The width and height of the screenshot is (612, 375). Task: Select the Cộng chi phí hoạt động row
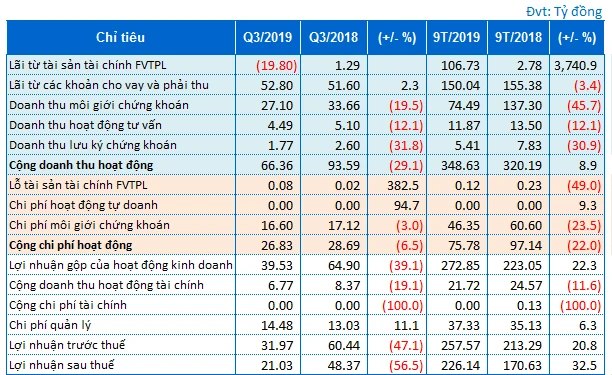coord(305,245)
